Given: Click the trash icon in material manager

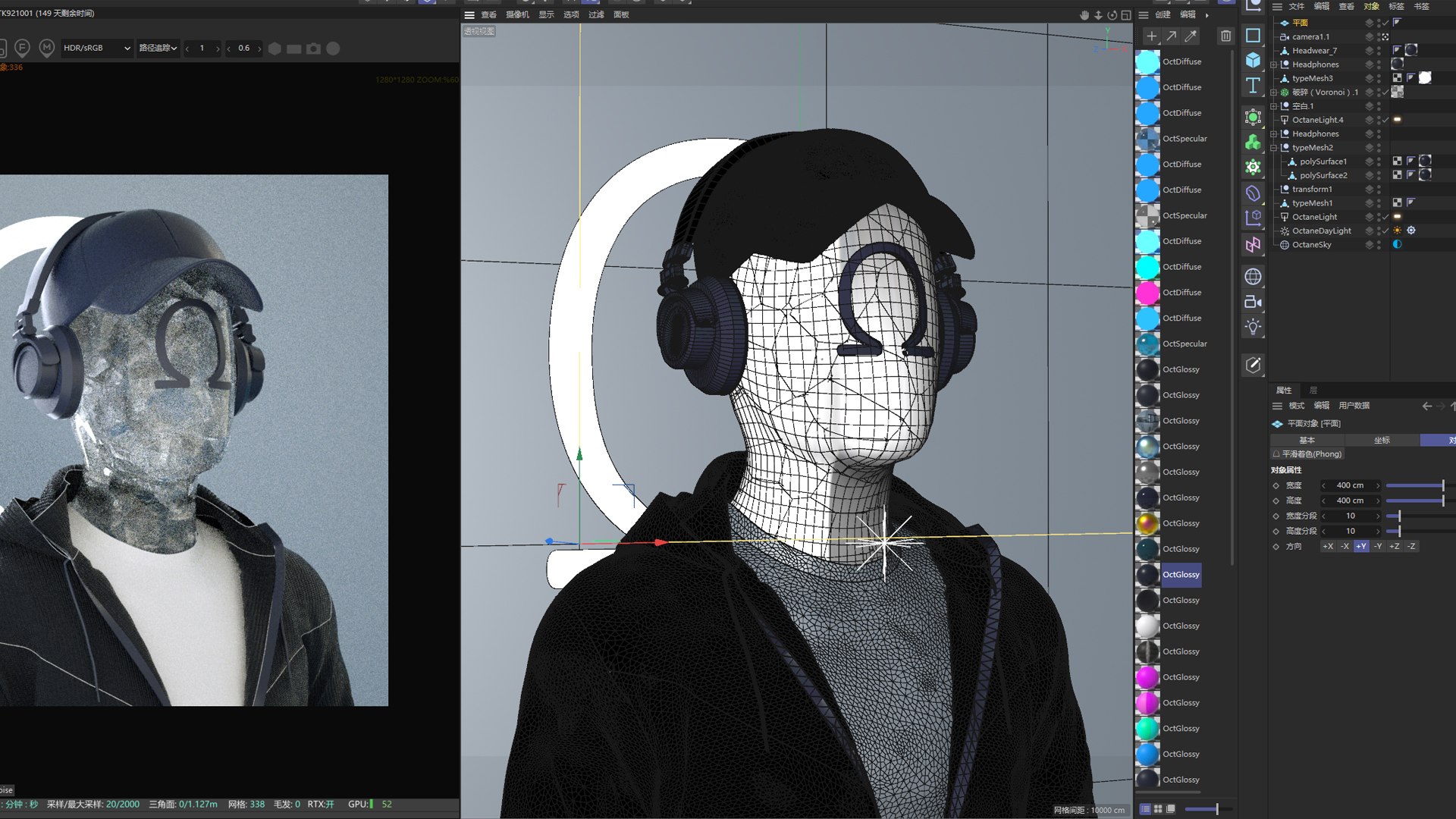Looking at the screenshot, I should 1225,36.
